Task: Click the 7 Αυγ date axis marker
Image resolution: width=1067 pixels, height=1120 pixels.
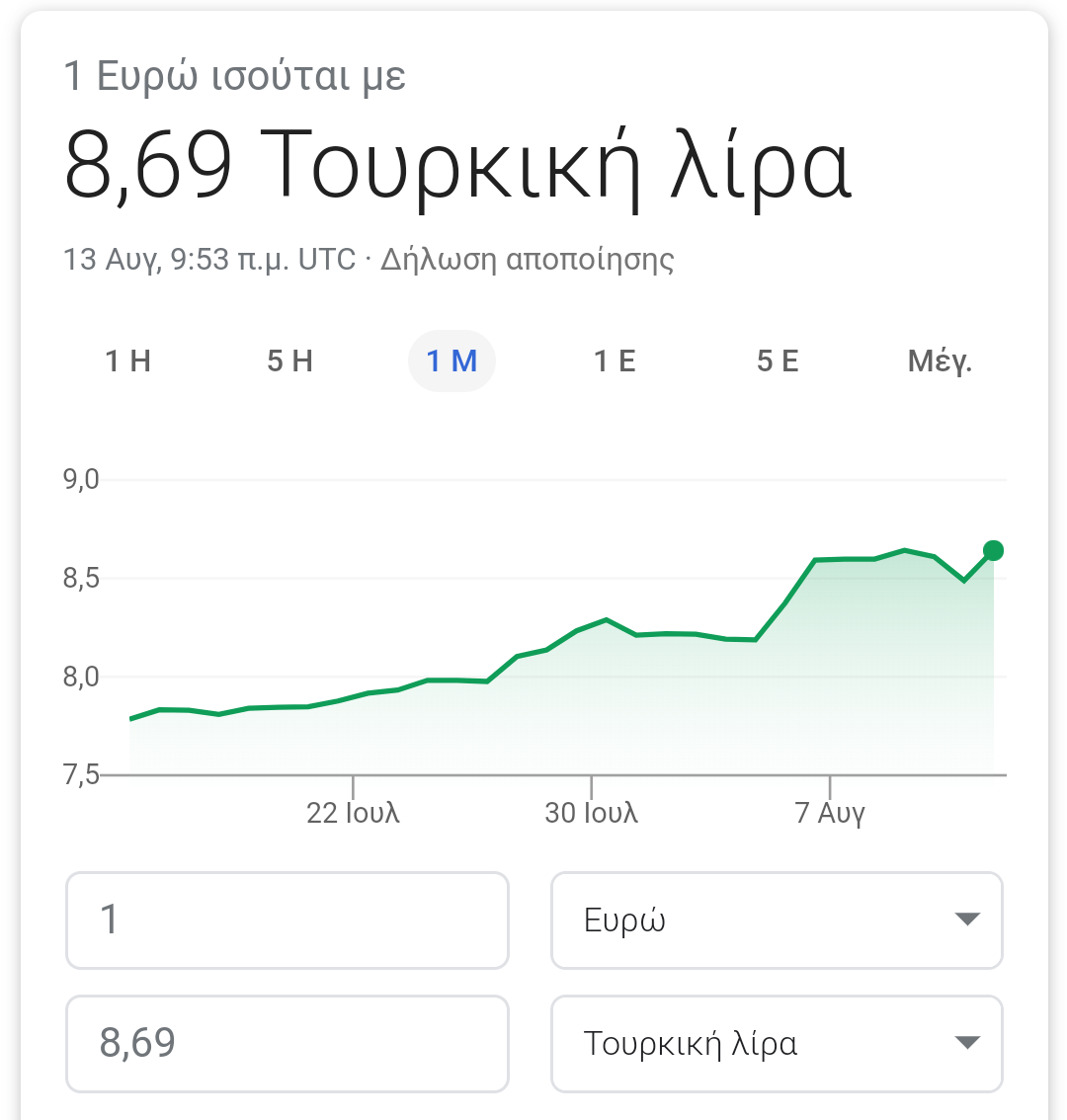Action: [x=830, y=813]
